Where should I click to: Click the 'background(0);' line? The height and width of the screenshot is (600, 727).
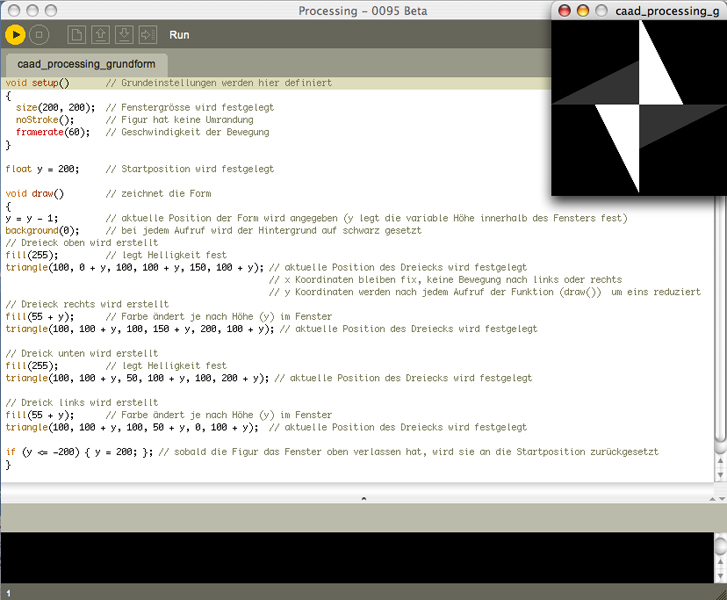pos(42,230)
